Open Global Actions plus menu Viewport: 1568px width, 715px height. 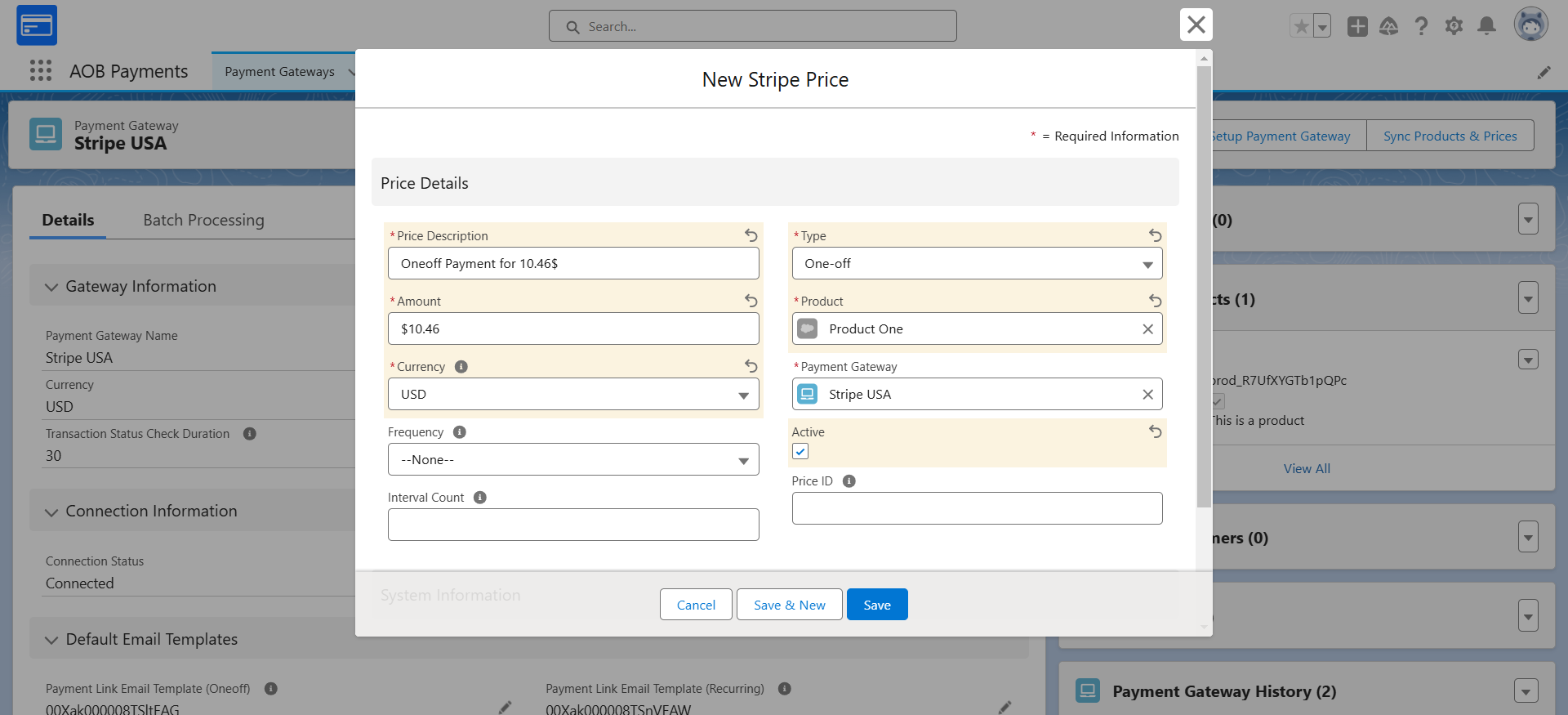pos(1357,26)
